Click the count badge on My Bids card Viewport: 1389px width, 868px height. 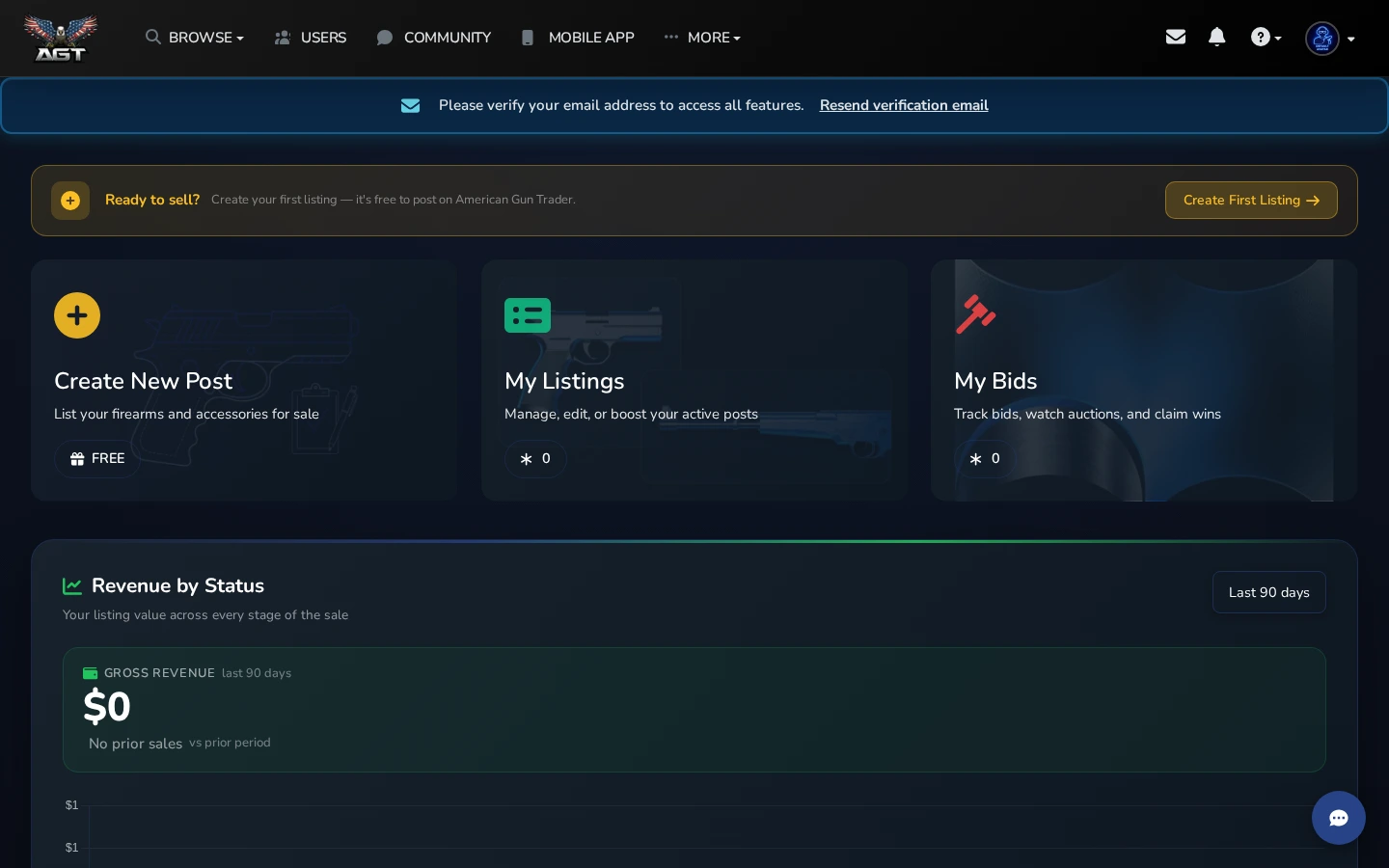point(985,458)
